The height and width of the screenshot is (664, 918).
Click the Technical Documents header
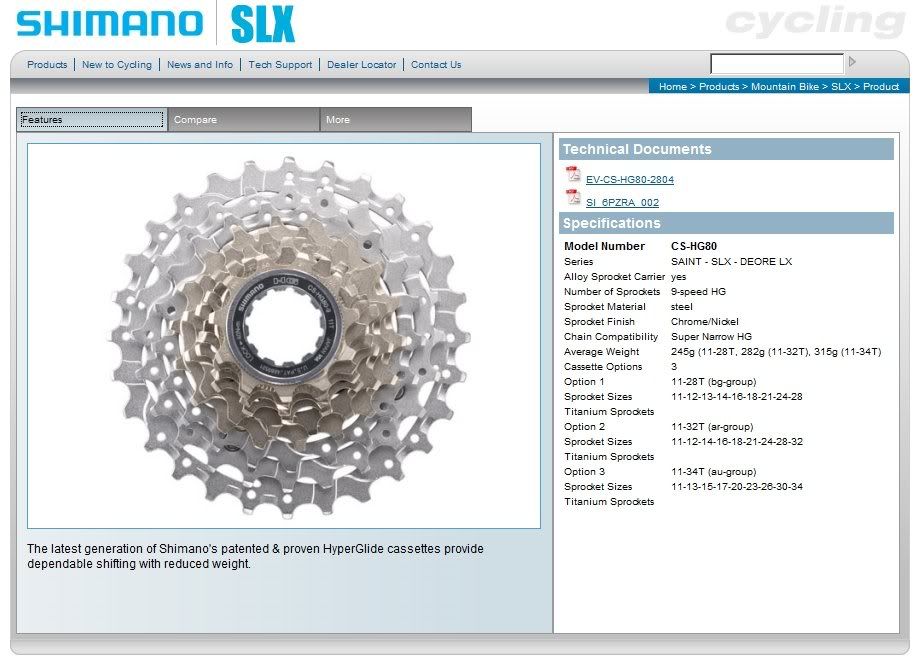coord(726,149)
